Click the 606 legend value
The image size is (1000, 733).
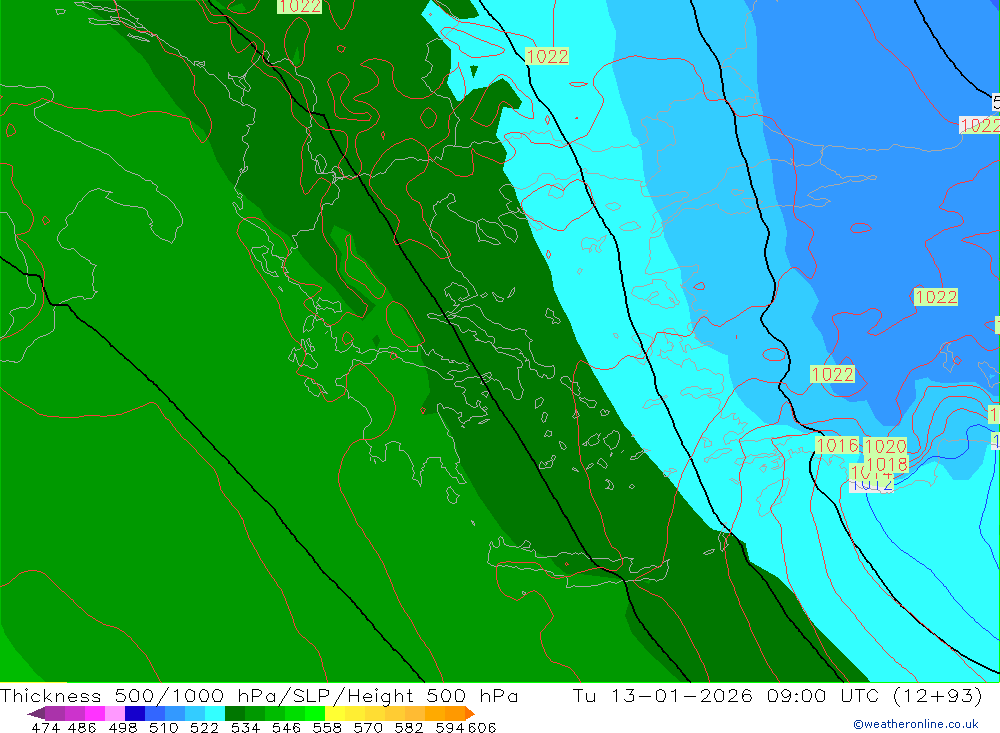pos(482,727)
